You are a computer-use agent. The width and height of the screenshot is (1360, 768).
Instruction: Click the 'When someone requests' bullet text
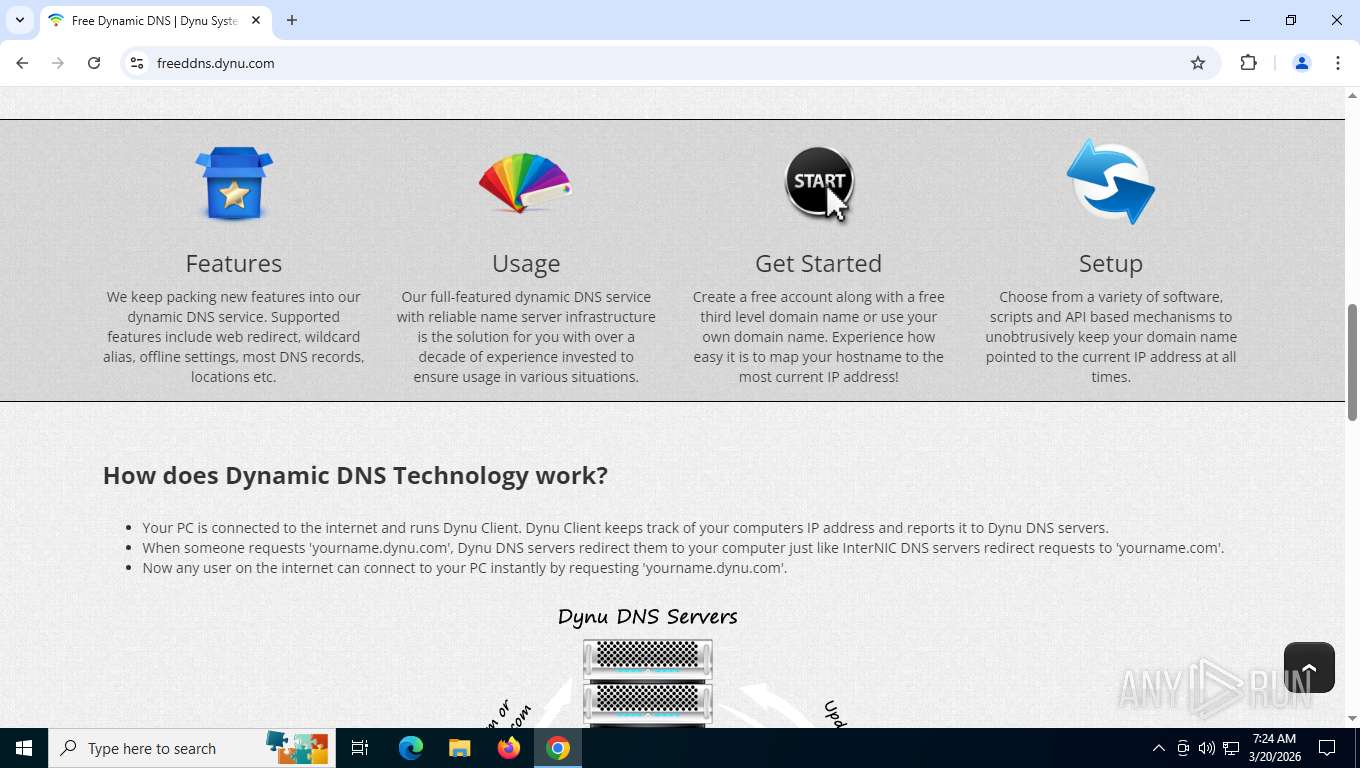click(x=683, y=548)
